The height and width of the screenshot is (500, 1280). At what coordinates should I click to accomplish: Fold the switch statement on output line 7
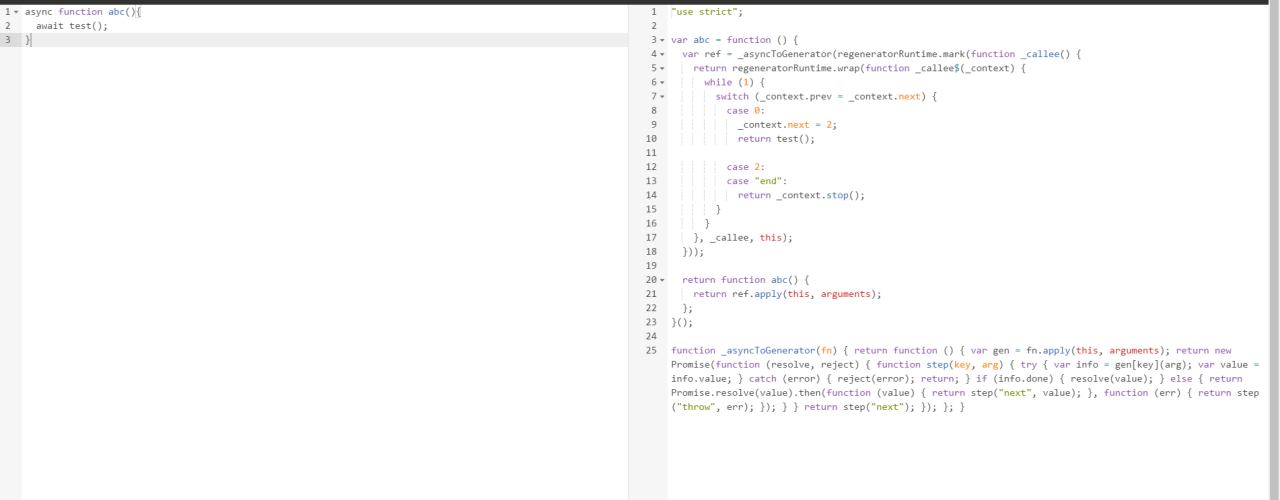pos(662,97)
